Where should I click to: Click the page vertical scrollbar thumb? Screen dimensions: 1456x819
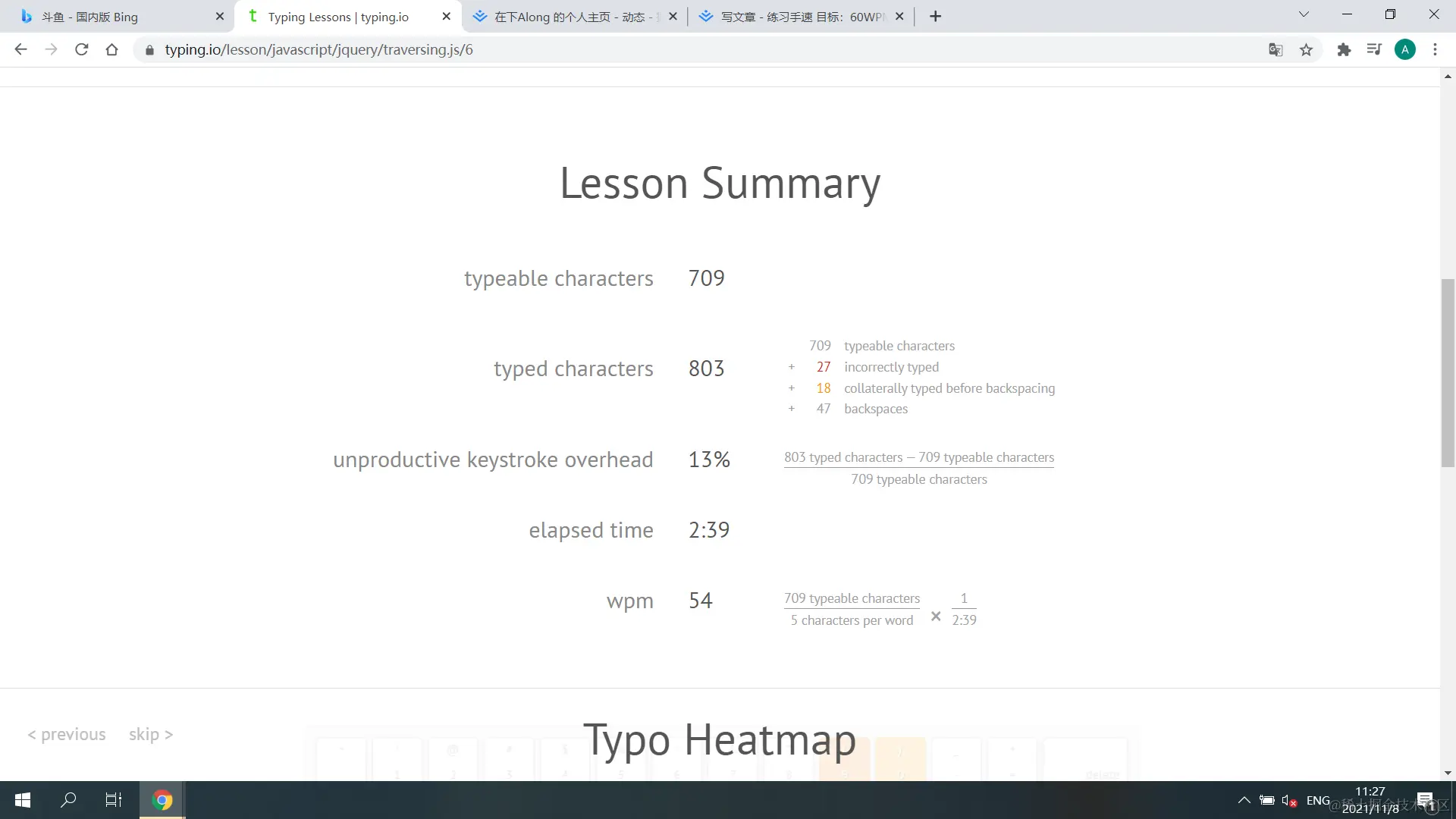1448,372
